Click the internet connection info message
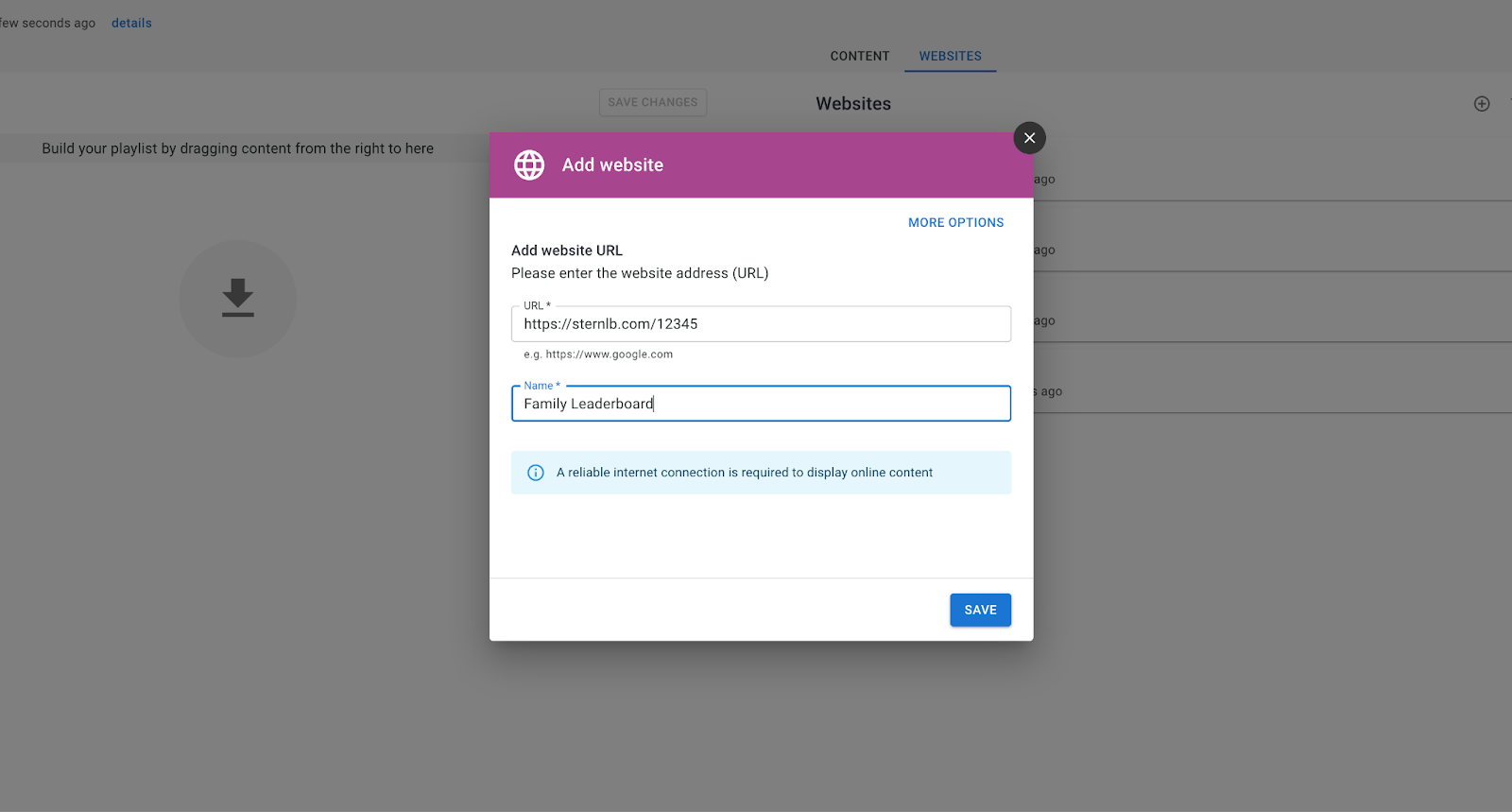Image resolution: width=1512 pixels, height=812 pixels. point(744,473)
